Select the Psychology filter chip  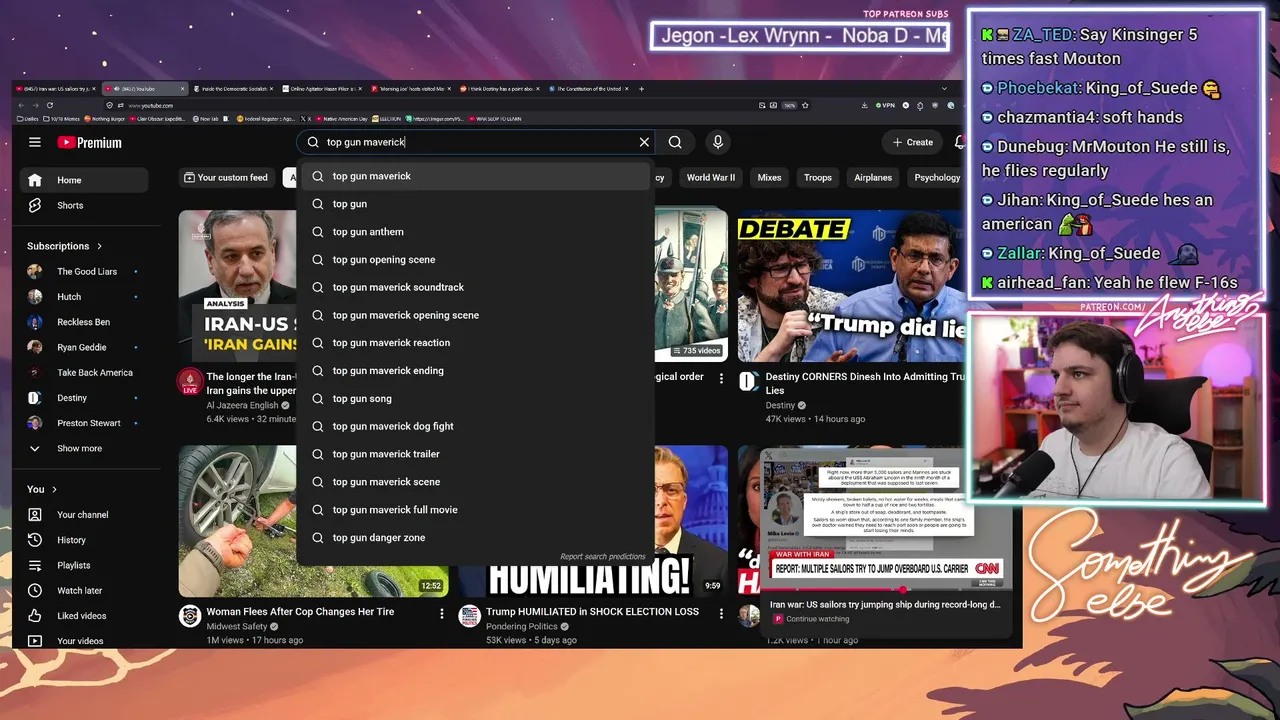pos(936,178)
